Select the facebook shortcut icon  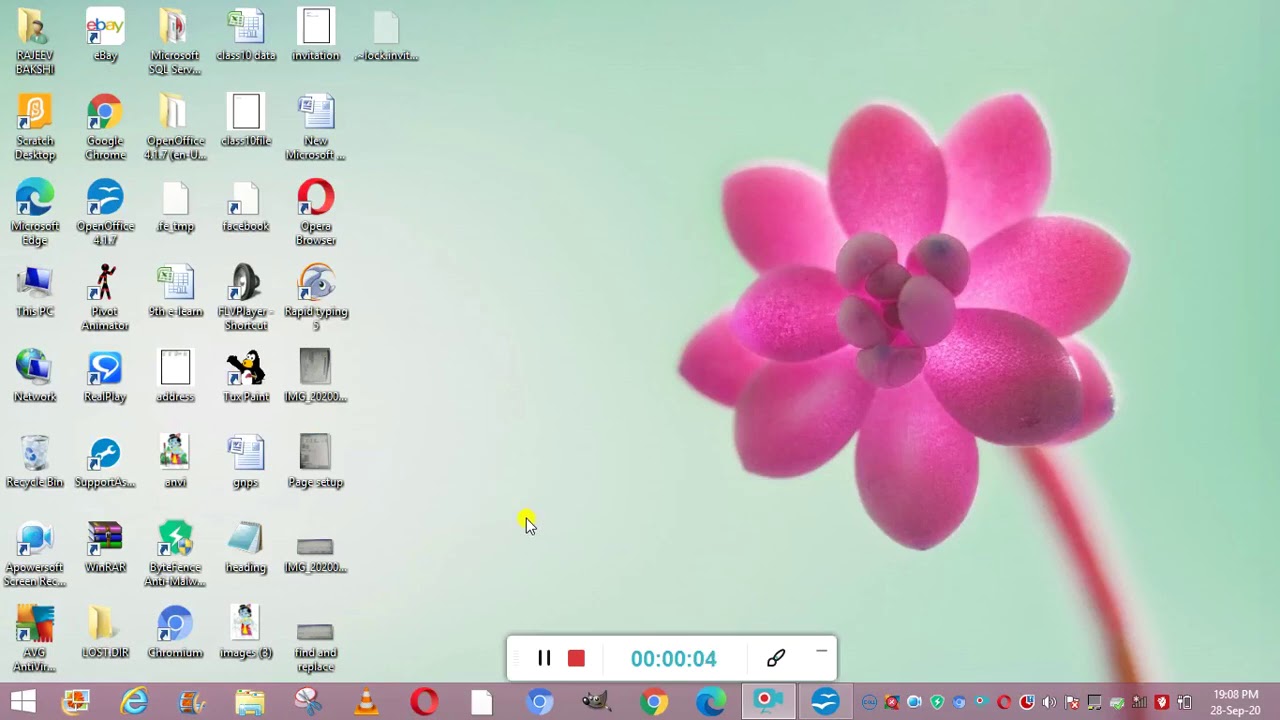point(246,205)
